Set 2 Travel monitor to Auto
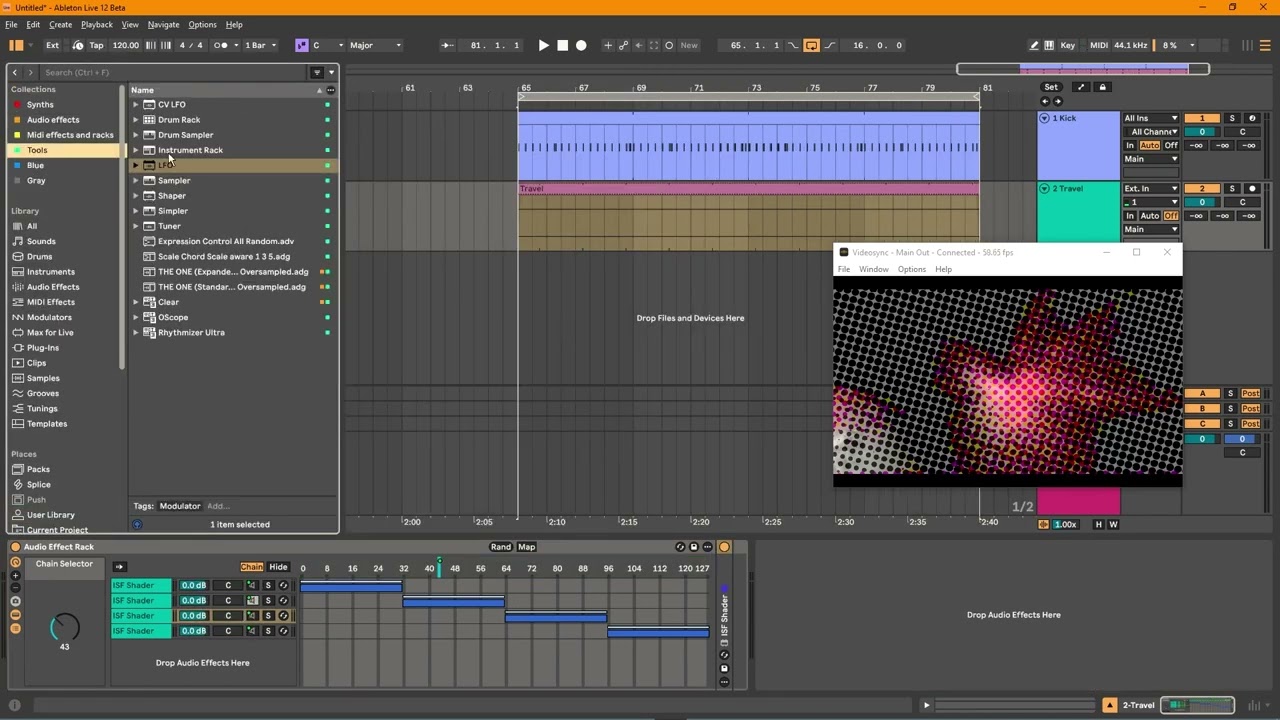1280x720 pixels. click(1150, 216)
